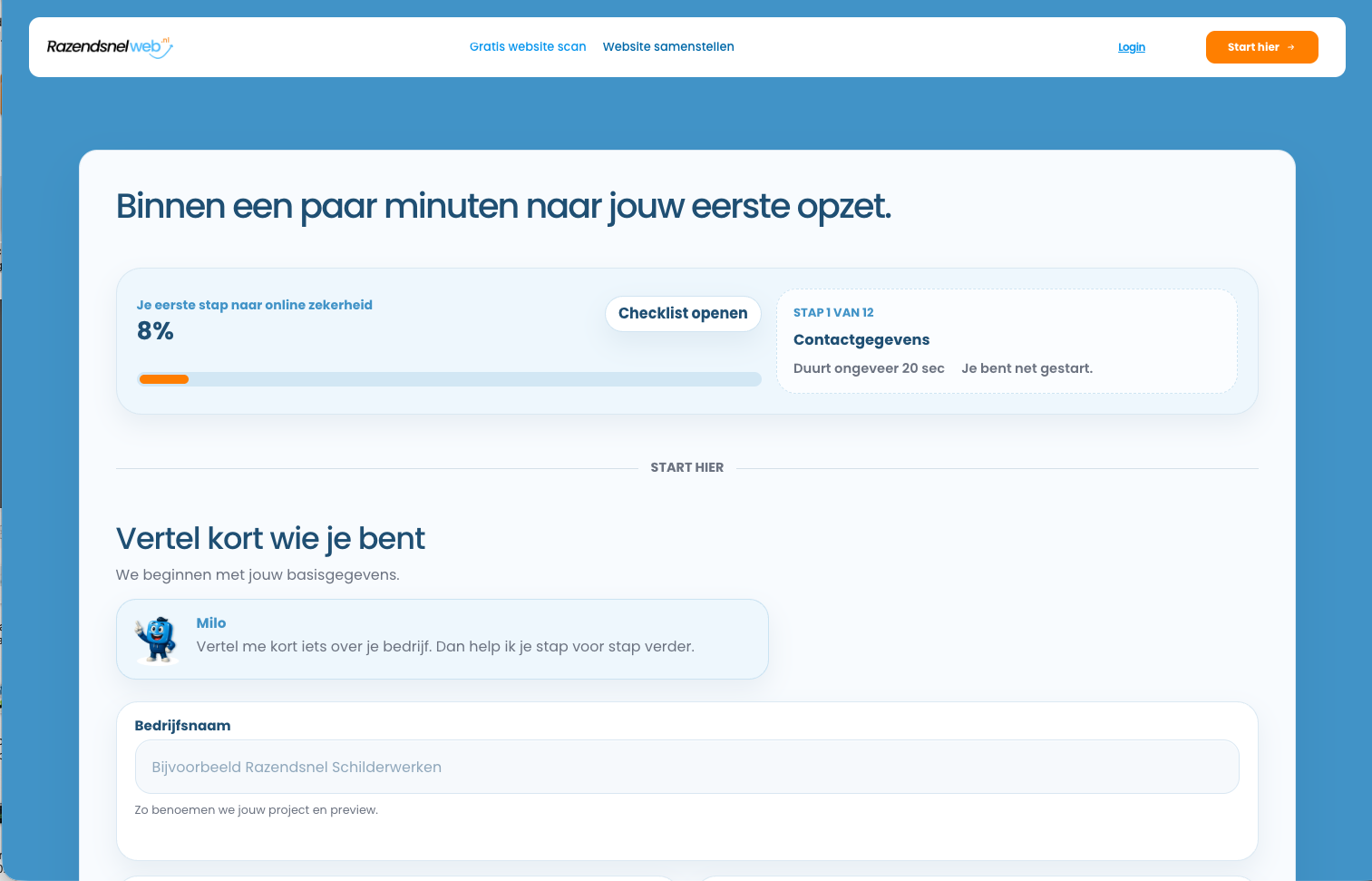This screenshot has width=1372, height=881.
Task: Click Milo's message about your bedrijf
Action: point(445,647)
